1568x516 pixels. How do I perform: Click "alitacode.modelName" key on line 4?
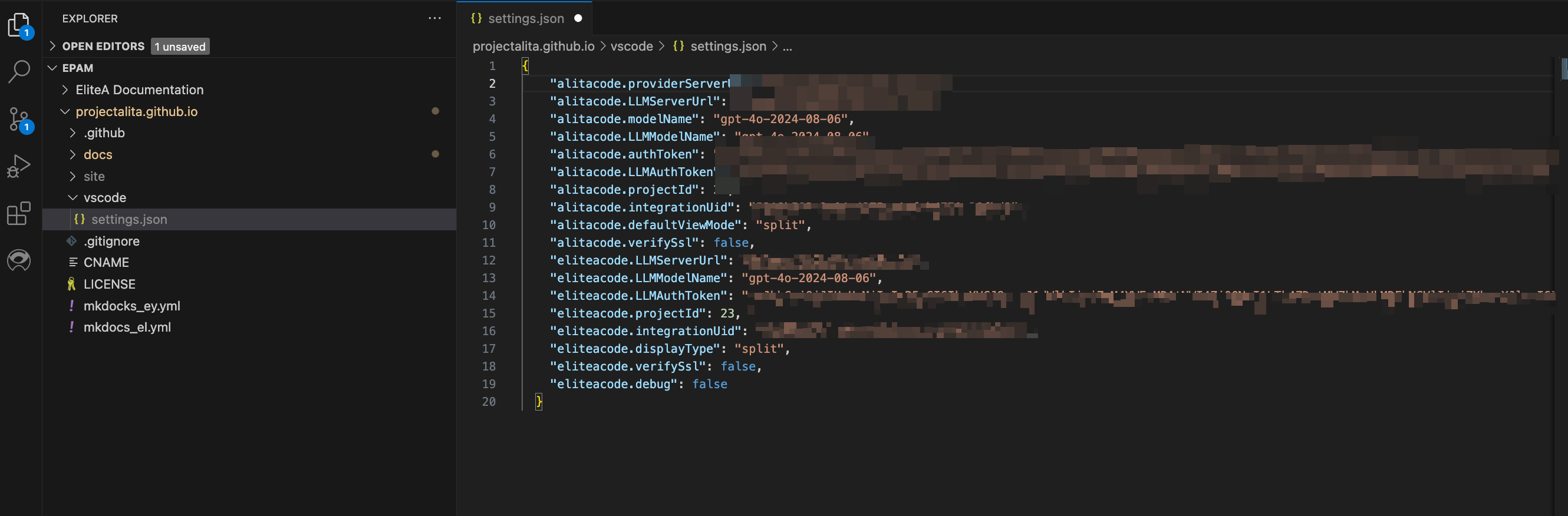[x=624, y=119]
